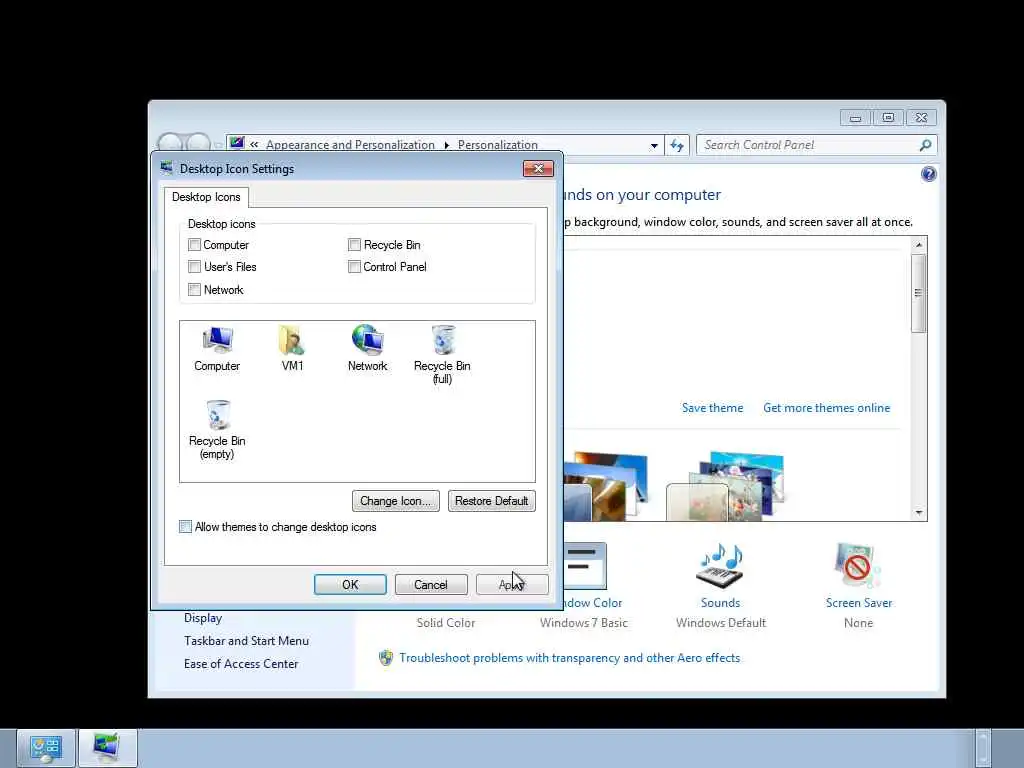This screenshot has height=768, width=1024.
Task: Enable the User's Files checkbox
Action: pyautogui.click(x=194, y=266)
